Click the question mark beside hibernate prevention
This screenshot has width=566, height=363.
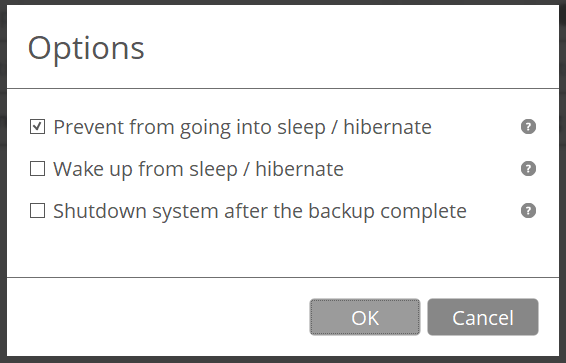528,127
